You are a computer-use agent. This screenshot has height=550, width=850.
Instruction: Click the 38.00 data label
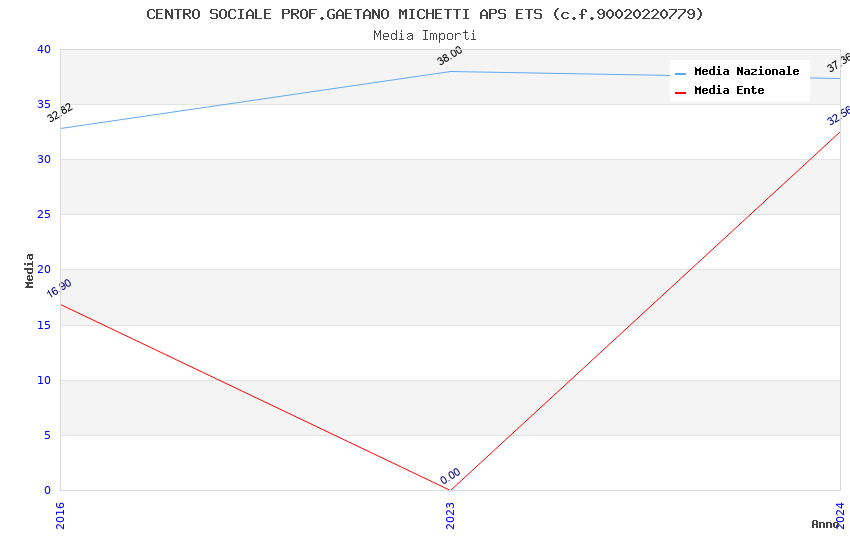[449, 55]
